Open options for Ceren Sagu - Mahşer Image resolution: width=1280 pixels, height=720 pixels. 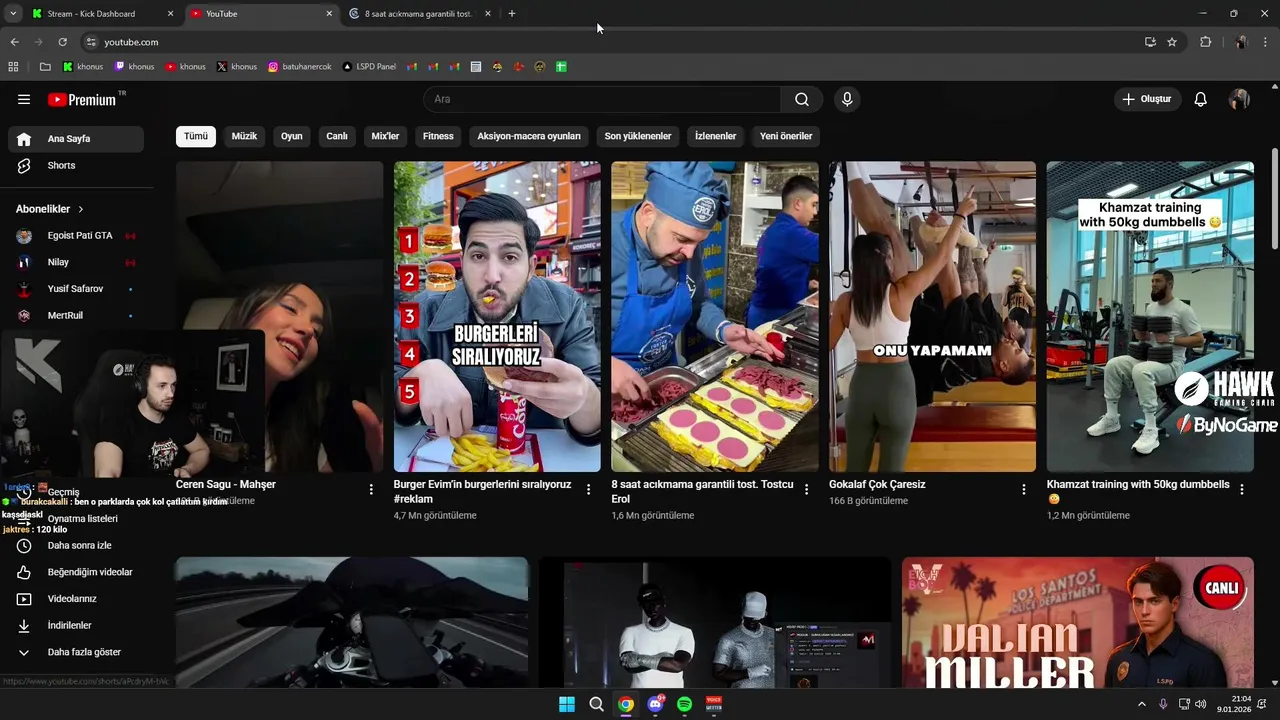pos(371,490)
